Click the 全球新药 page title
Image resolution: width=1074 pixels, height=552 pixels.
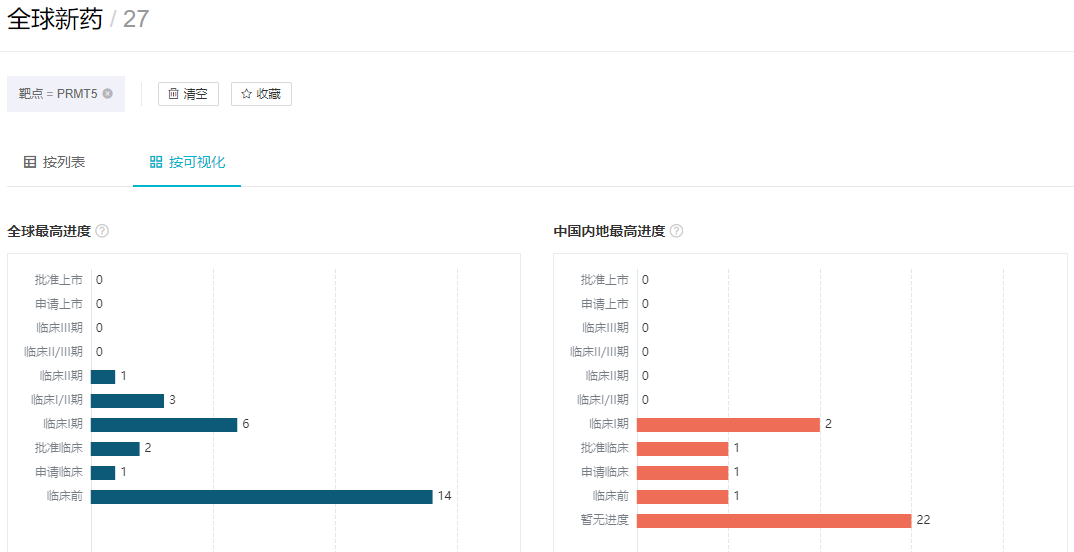point(55,18)
